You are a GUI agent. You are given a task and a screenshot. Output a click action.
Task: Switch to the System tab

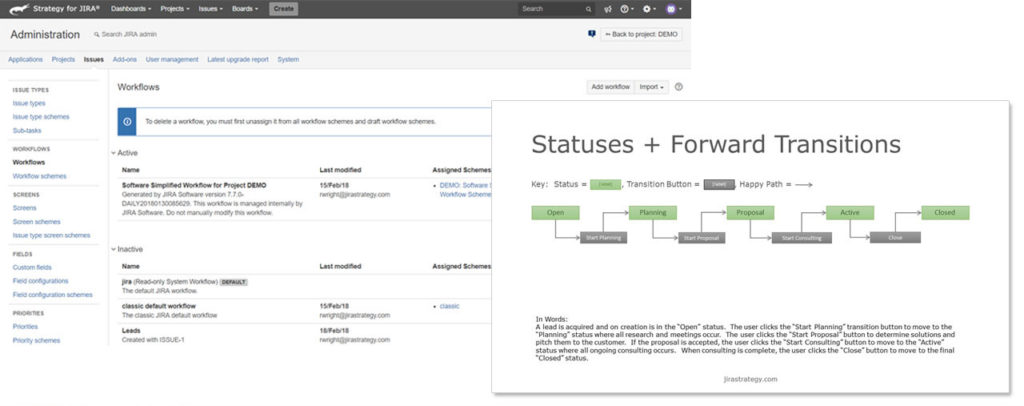pos(288,59)
